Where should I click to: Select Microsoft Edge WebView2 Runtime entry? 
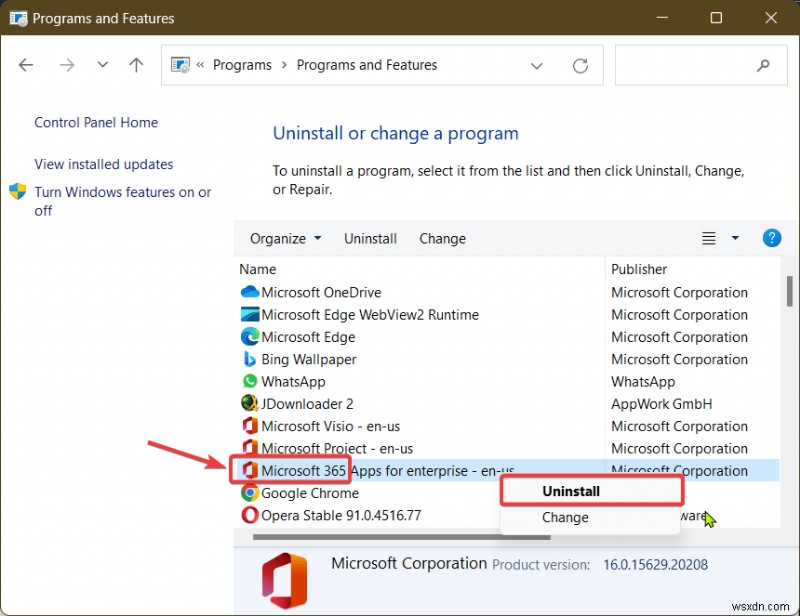click(x=370, y=315)
